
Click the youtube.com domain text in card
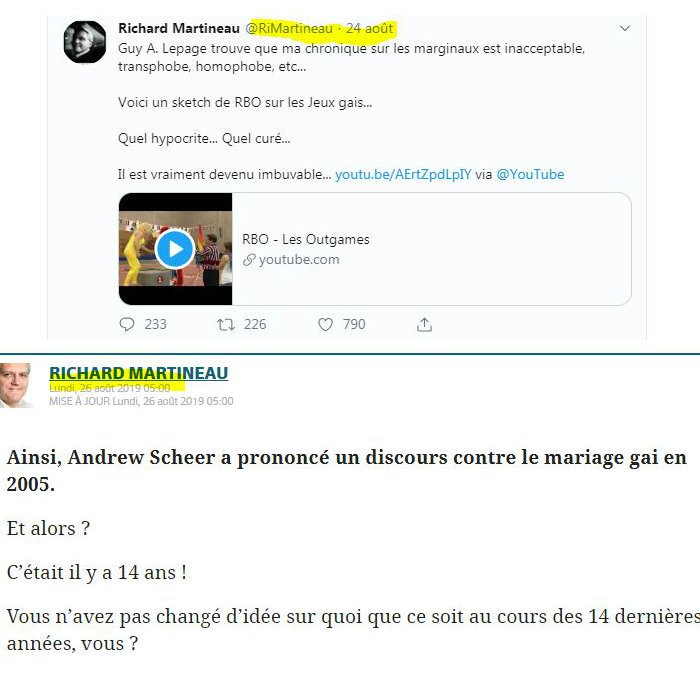(x=299, y=260)
